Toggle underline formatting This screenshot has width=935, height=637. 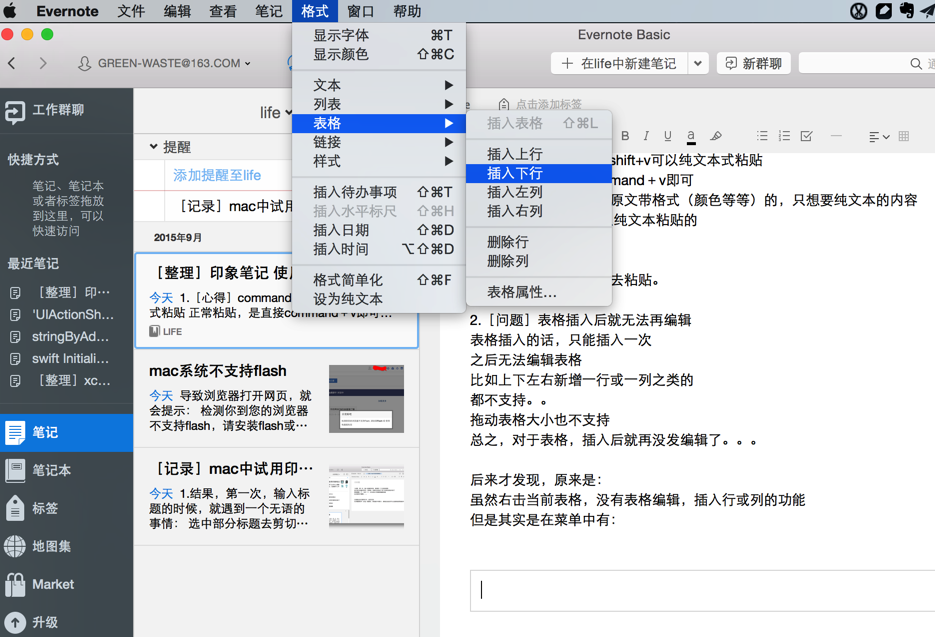[667, 136]
